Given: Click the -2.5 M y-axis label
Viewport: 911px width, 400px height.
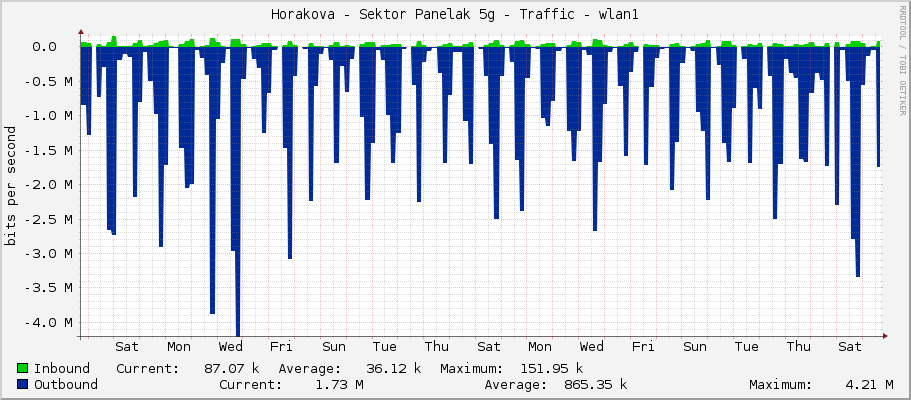Looking at the screenshot, I should pyautogui.click(x=49, y=219).
